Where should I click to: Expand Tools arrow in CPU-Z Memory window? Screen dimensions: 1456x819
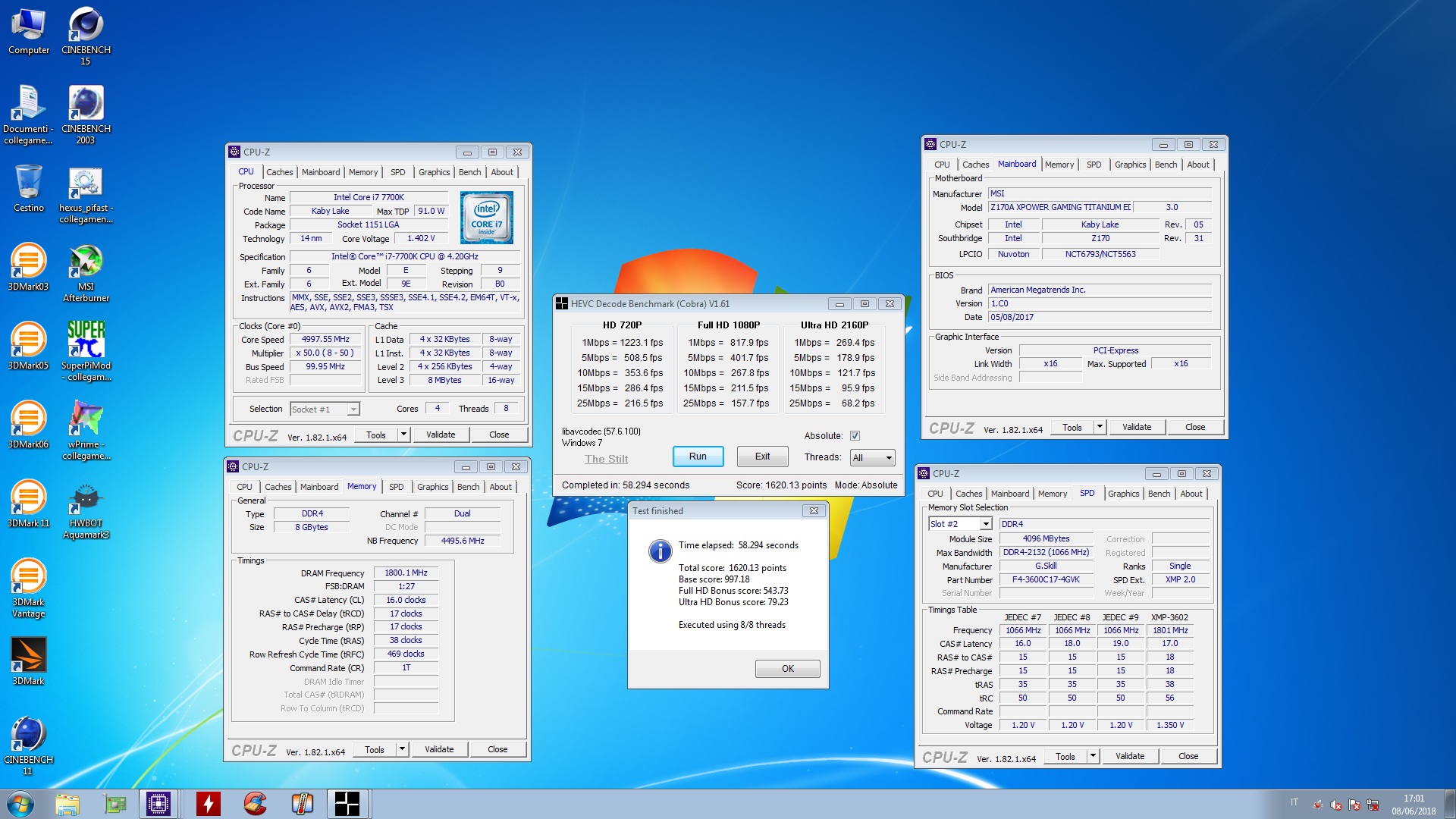click(x=402, y=749)
